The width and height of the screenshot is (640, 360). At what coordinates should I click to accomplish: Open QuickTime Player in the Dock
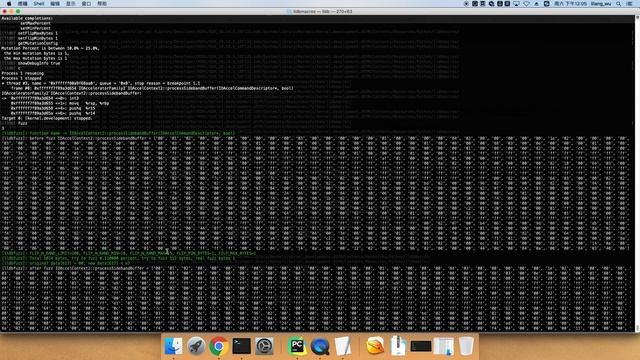(320, 346)
